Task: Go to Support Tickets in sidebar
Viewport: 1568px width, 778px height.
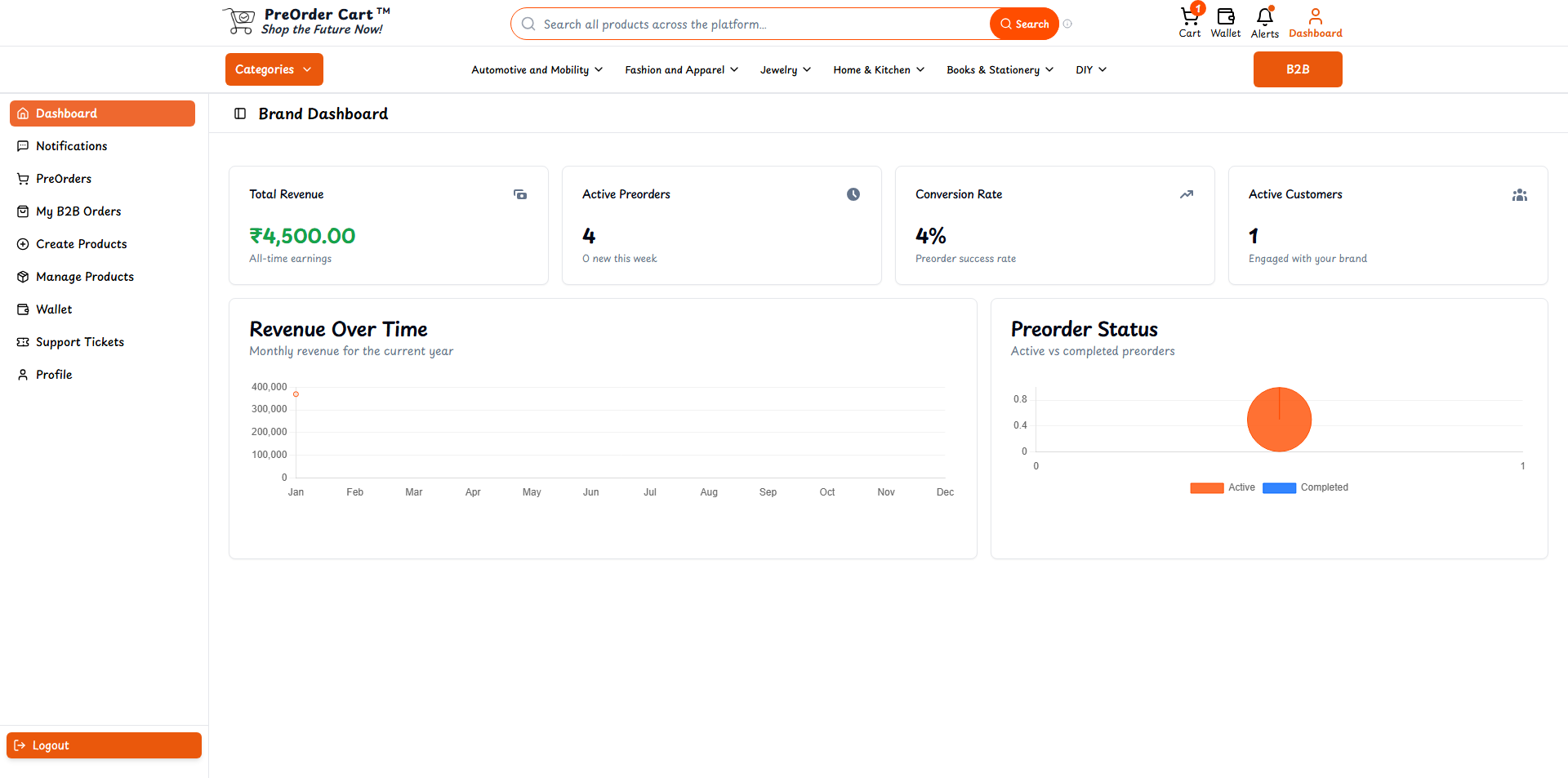Action: [x=80, y=342]
